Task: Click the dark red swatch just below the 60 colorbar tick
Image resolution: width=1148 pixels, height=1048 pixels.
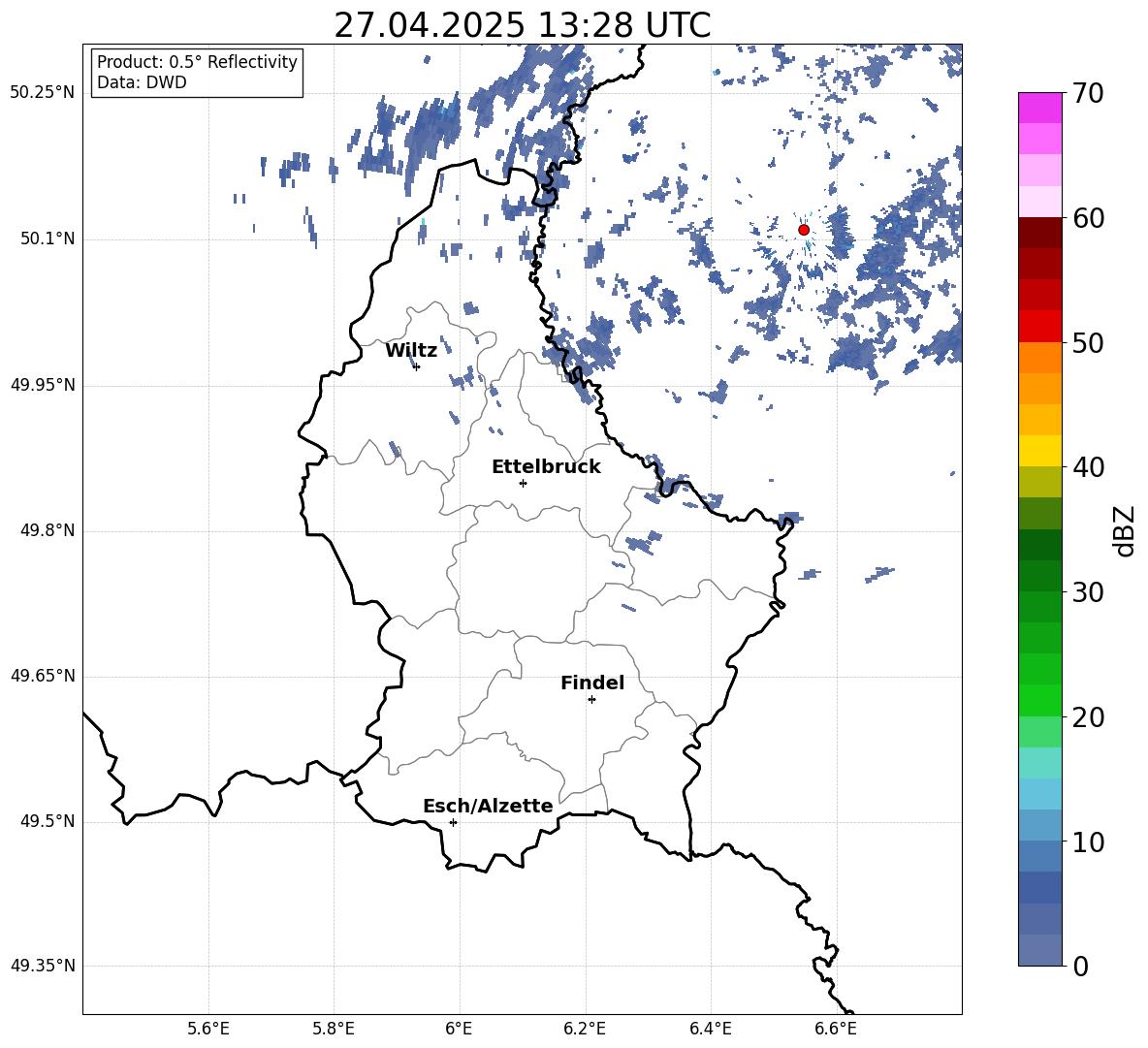Action: pos(1040,233)
